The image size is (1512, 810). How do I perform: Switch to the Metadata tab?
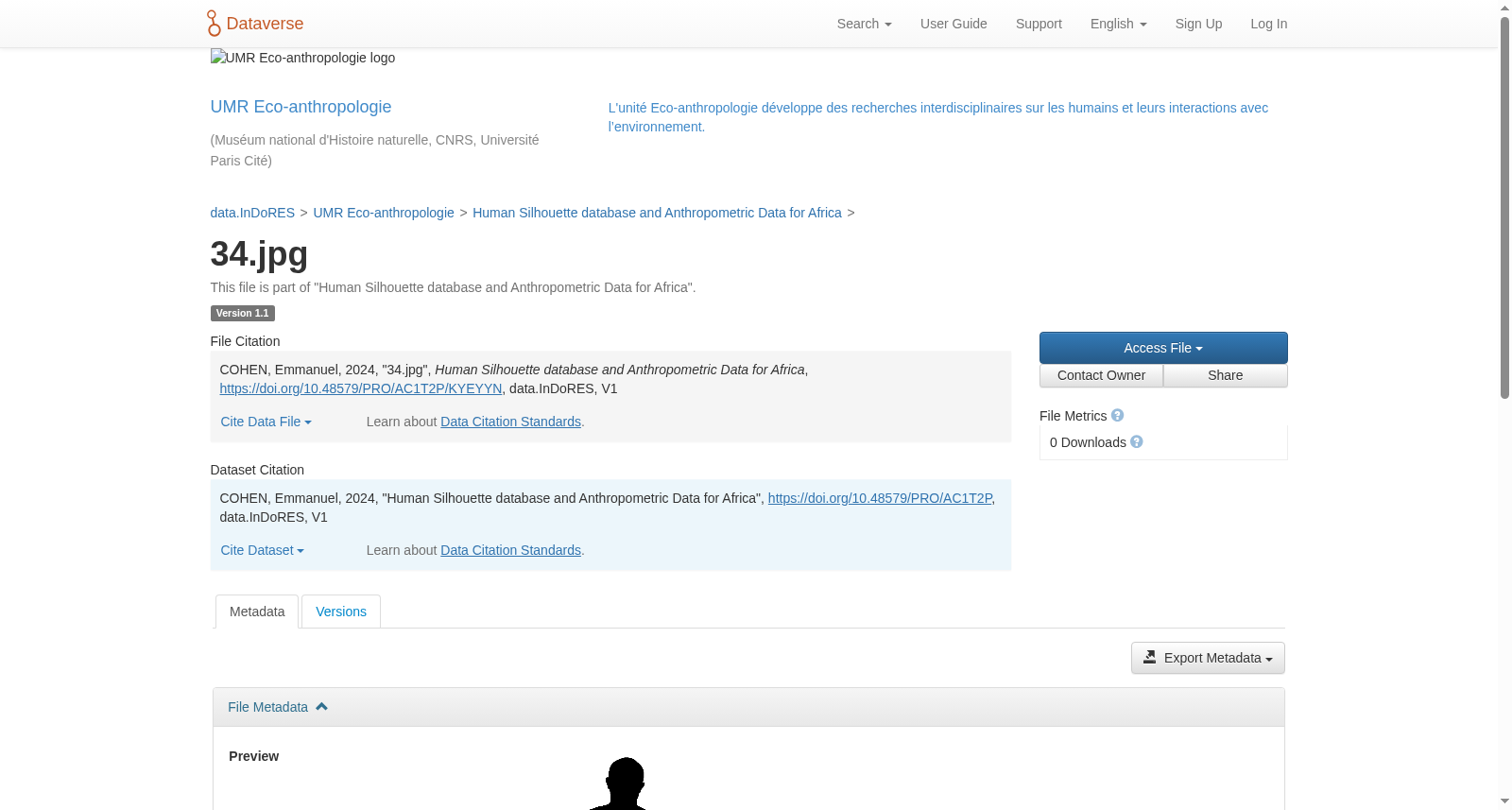(x=257, y=612)
